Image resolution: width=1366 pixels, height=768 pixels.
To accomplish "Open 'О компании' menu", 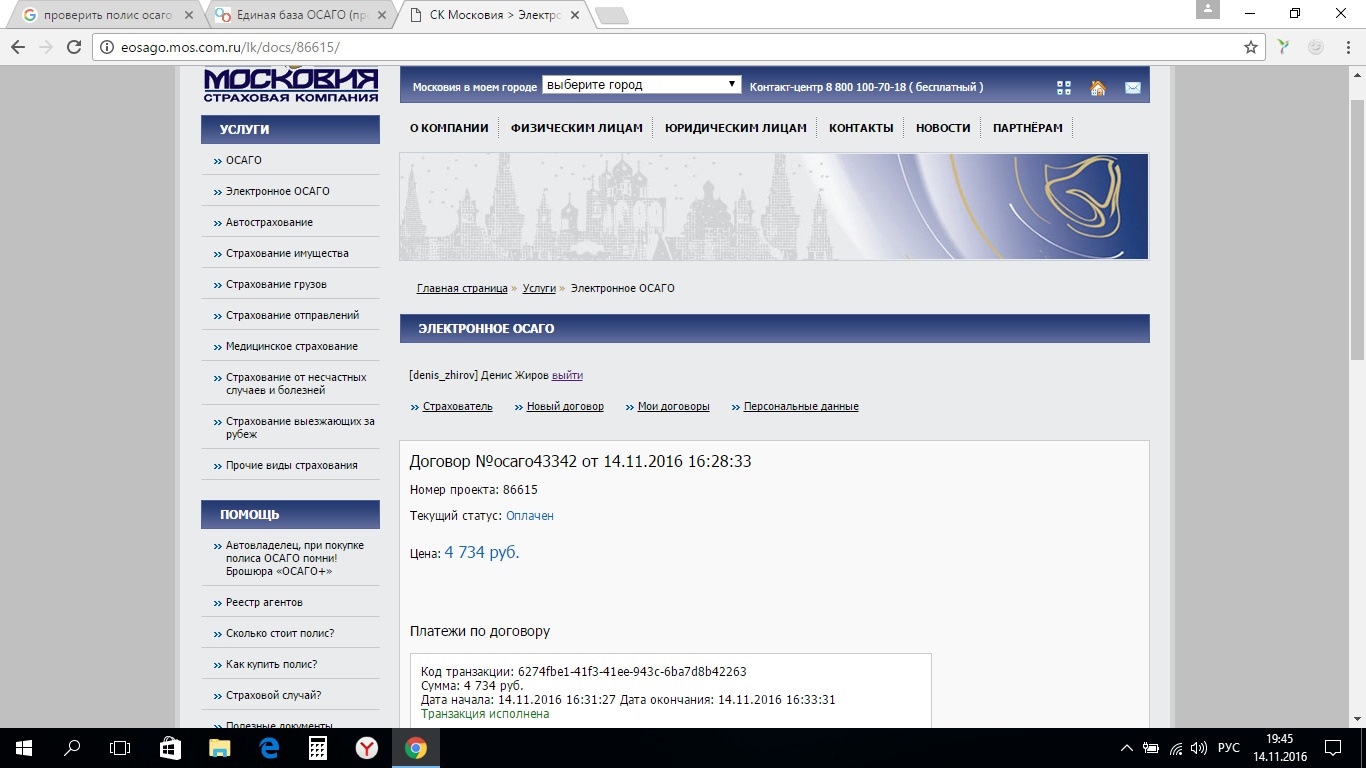I will (449, 128).
